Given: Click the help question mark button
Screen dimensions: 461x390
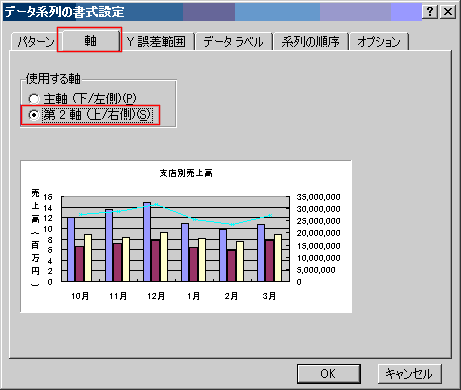Looking at the screenshot, I should 430,12.
